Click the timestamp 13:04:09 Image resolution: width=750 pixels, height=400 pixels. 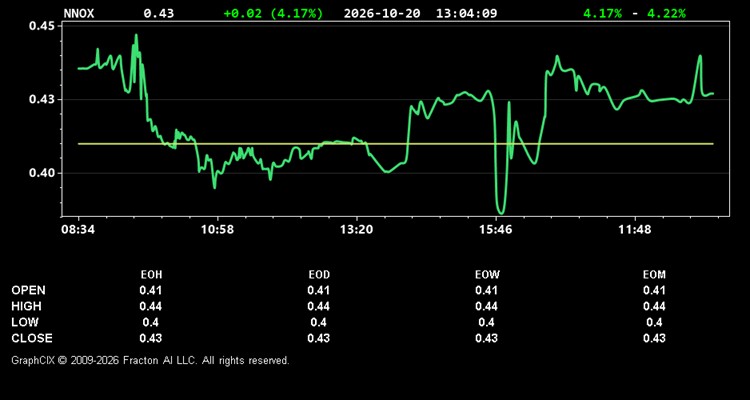466,13
